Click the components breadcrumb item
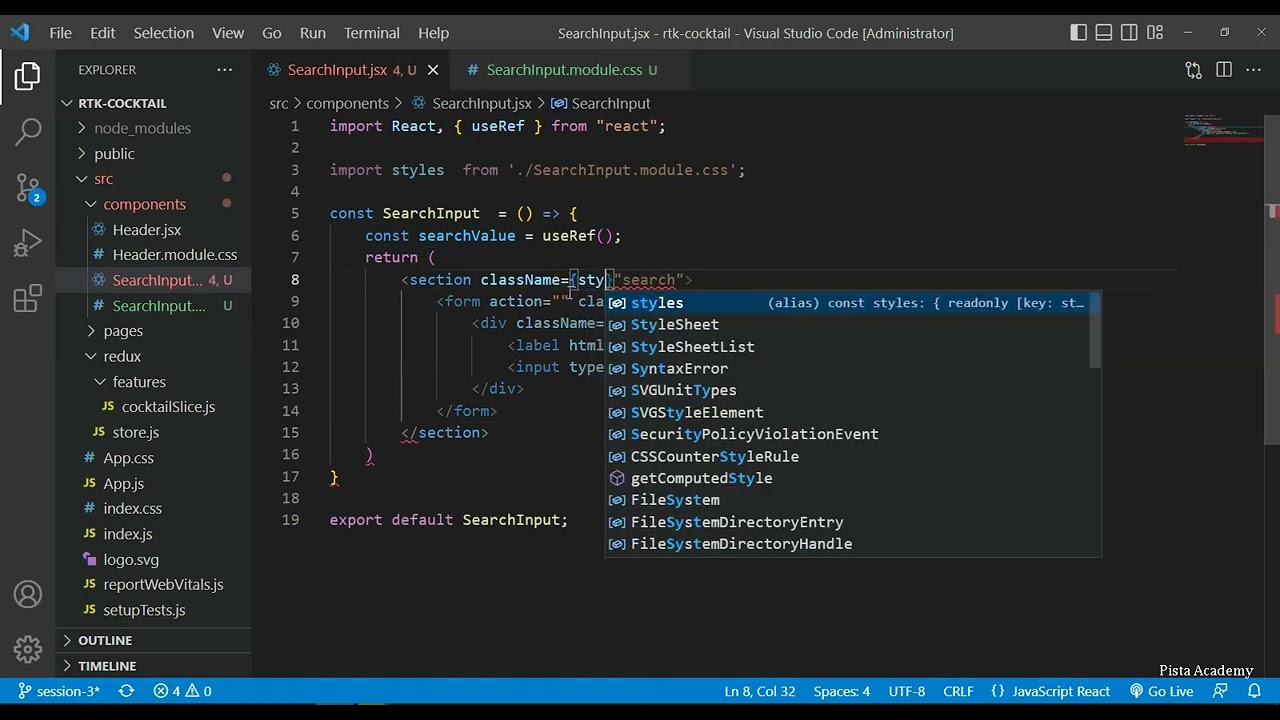 click(x=347, y=103)
